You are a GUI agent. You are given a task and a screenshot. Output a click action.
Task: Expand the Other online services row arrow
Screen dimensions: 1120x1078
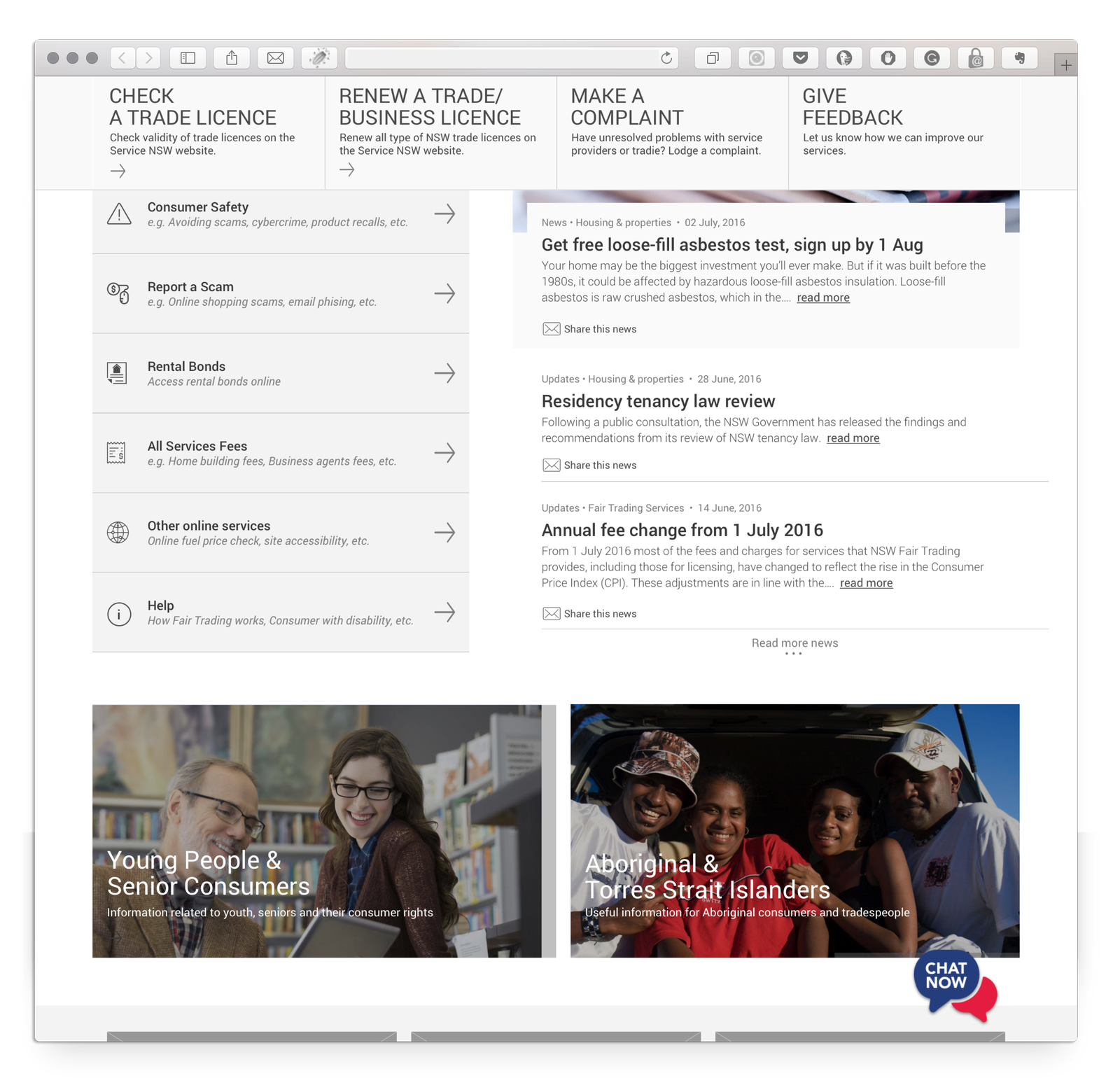pos(444,533)
